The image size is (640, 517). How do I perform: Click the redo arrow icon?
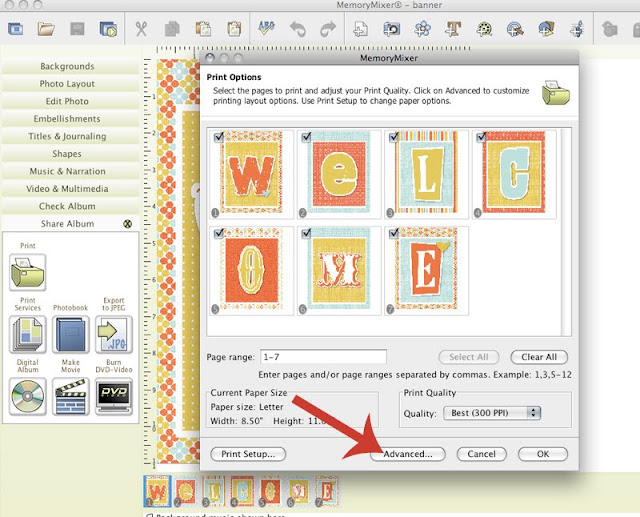coord(328,29)
